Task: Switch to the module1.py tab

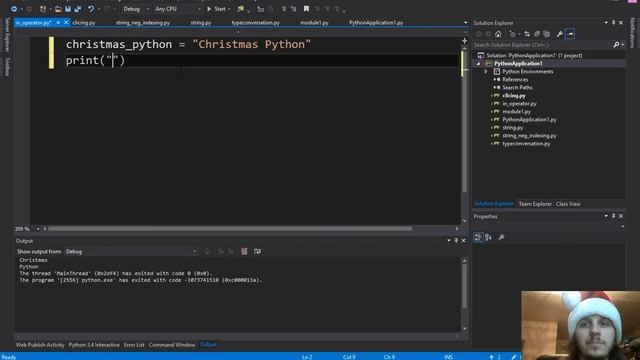Action: (314, 23)
